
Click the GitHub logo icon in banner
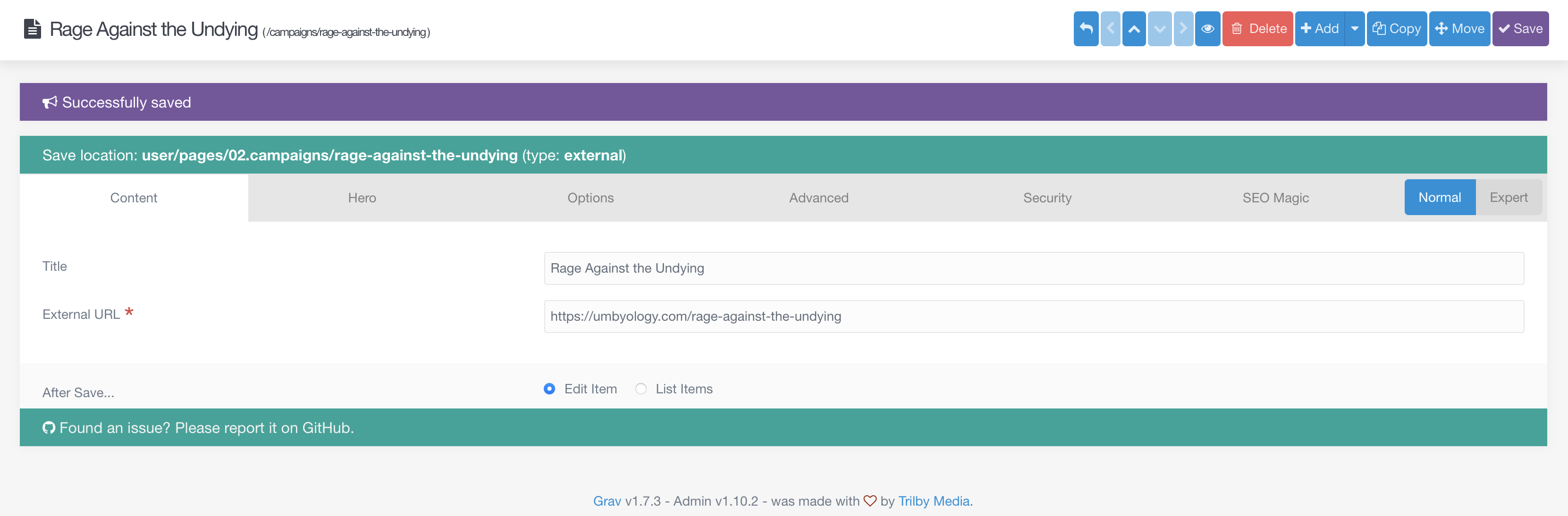coord(49,428)
